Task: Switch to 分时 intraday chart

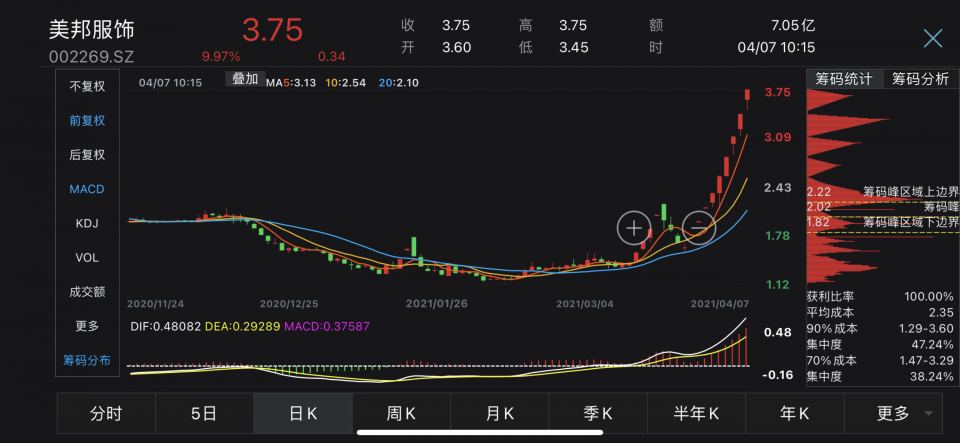Action: pyautogui.click(x=107, y=414)
